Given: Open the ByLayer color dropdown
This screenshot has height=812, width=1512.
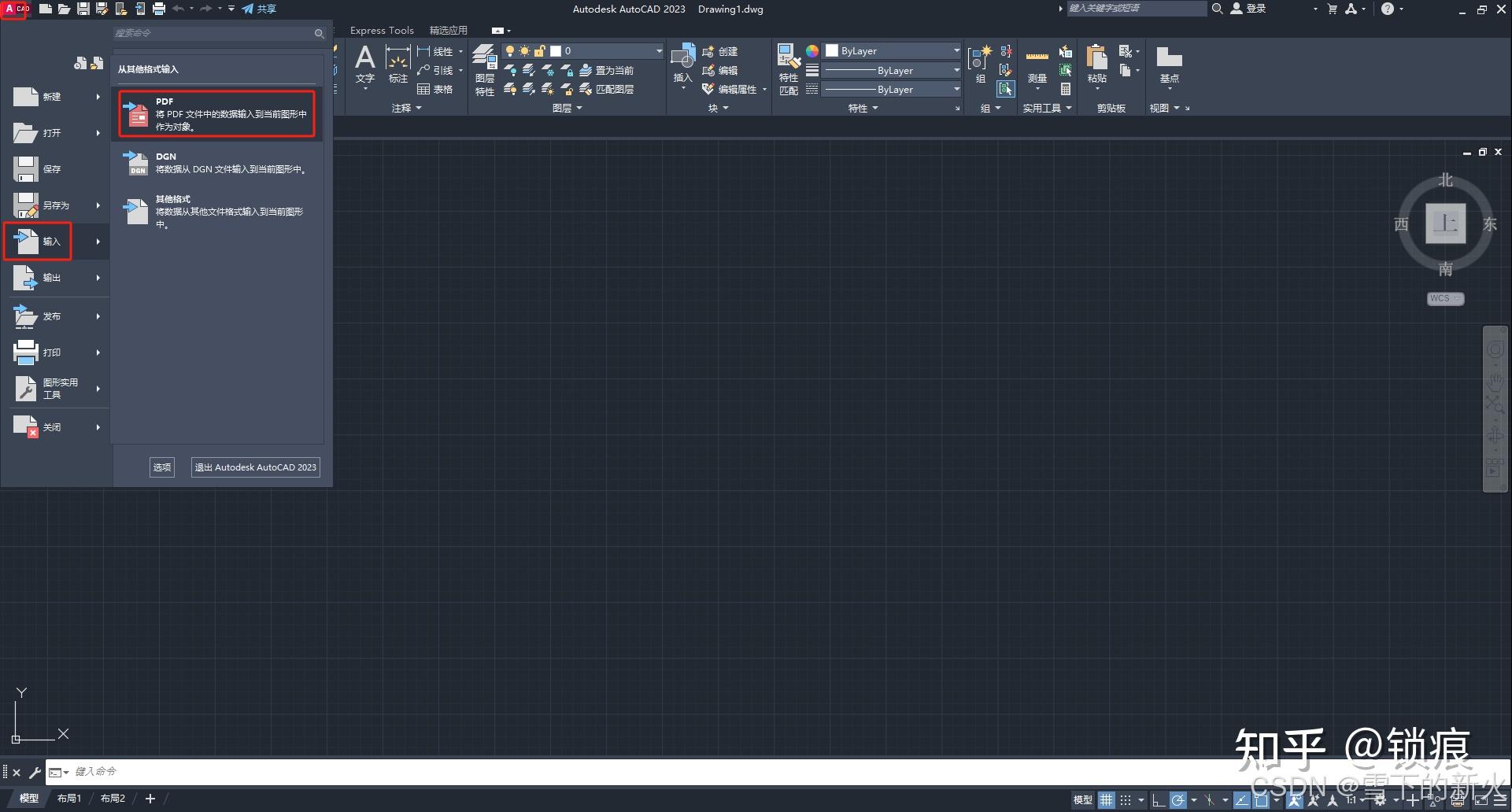Looking at the screenshot, I should click(892, 51).
